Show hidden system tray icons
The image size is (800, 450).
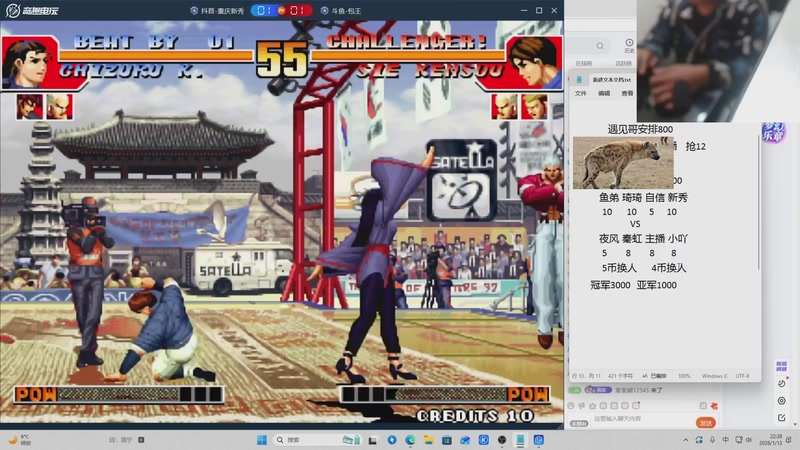(x=686, y=440)
